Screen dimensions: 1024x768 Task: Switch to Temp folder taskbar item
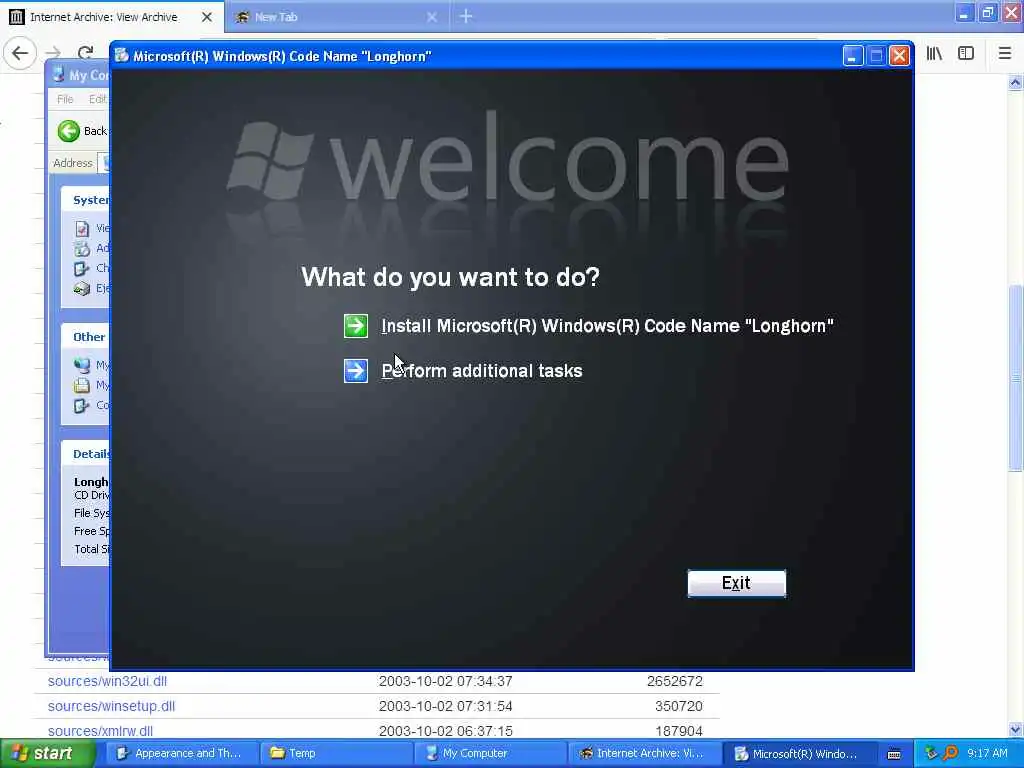[335, 754]
